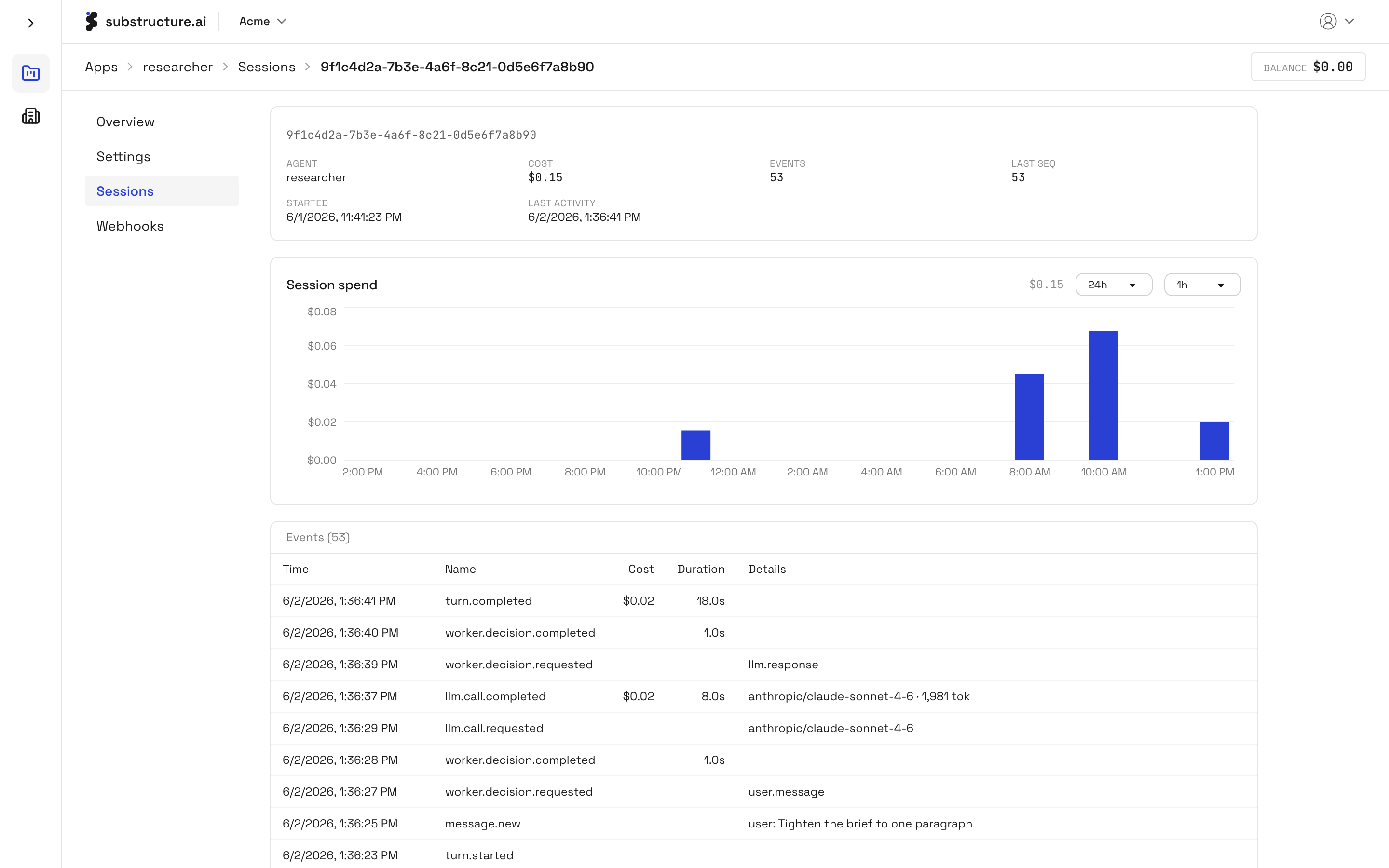Go to researcher breadcrumb
The height and width of the screenshot is (868, 1389).
(177, 67)
